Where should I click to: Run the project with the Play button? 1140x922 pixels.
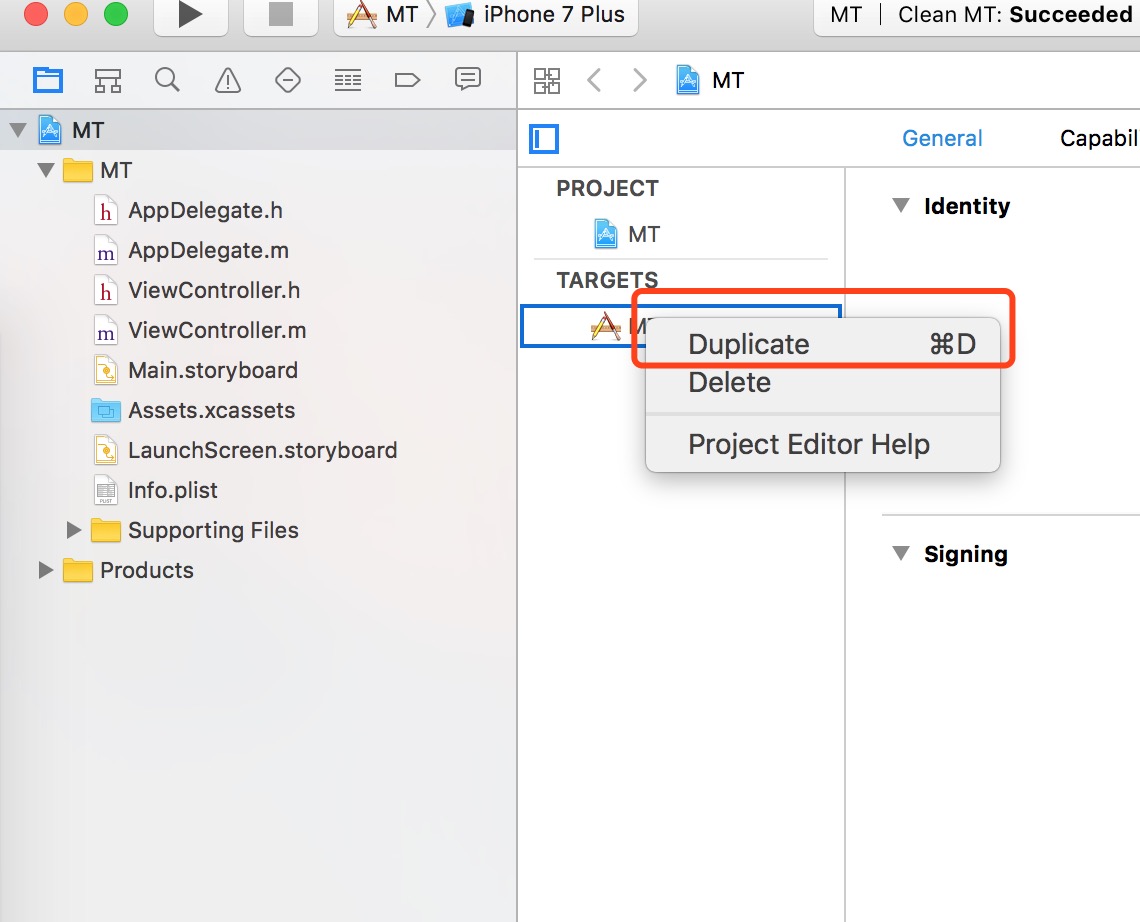[190, 15]
